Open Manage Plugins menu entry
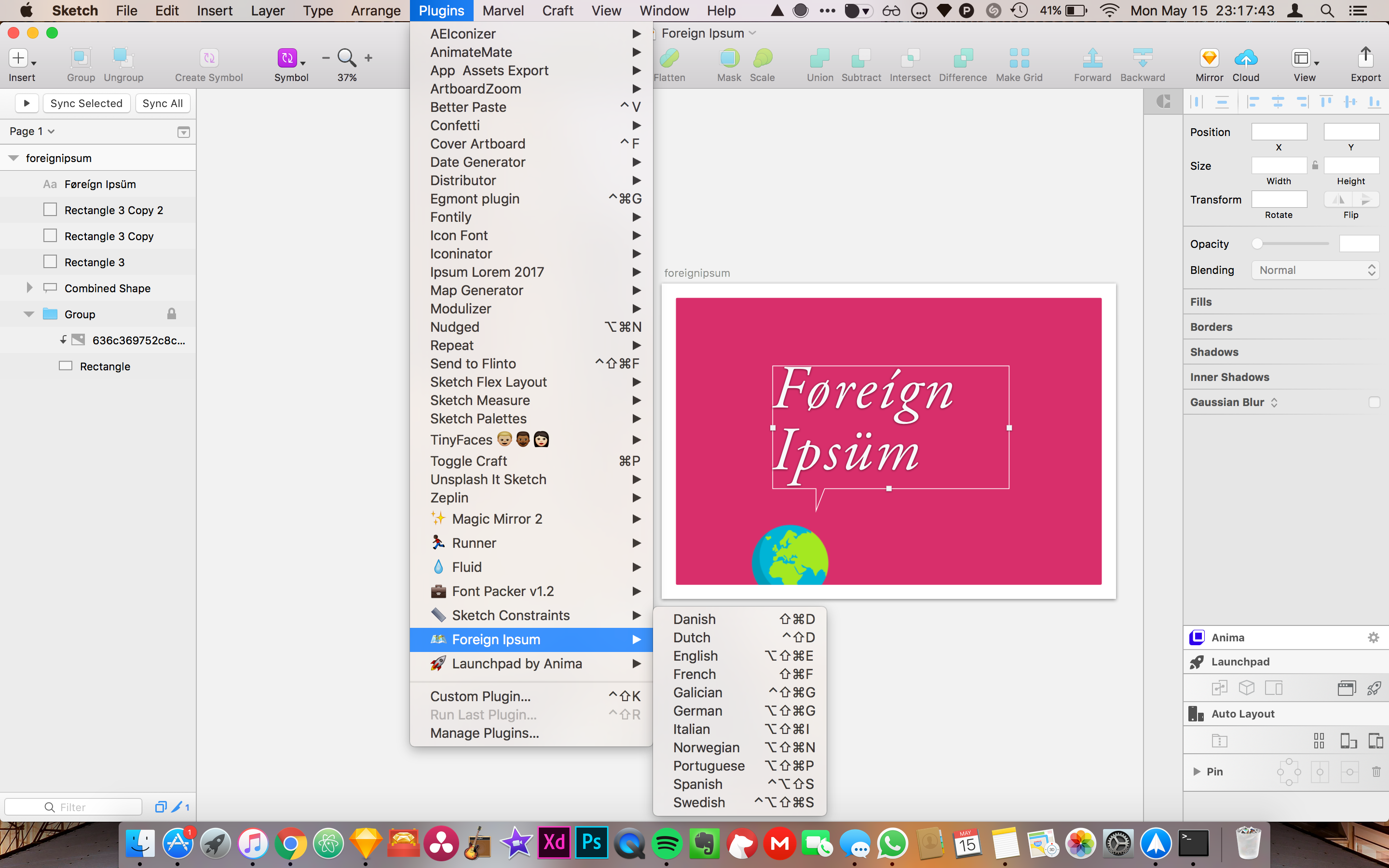The width and height of the screenshot is (1389, 868). click(x=484, y=732)
